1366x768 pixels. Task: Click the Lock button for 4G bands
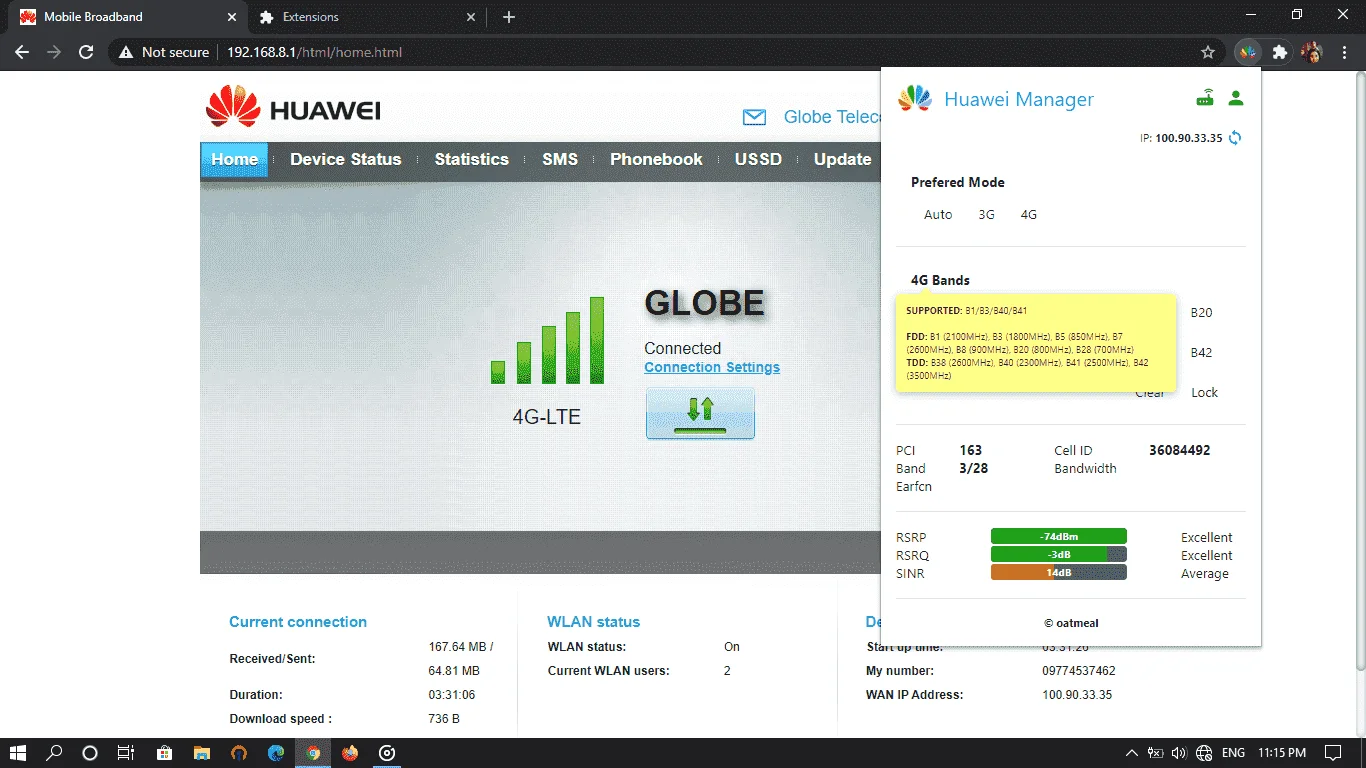pos(1204,392)
